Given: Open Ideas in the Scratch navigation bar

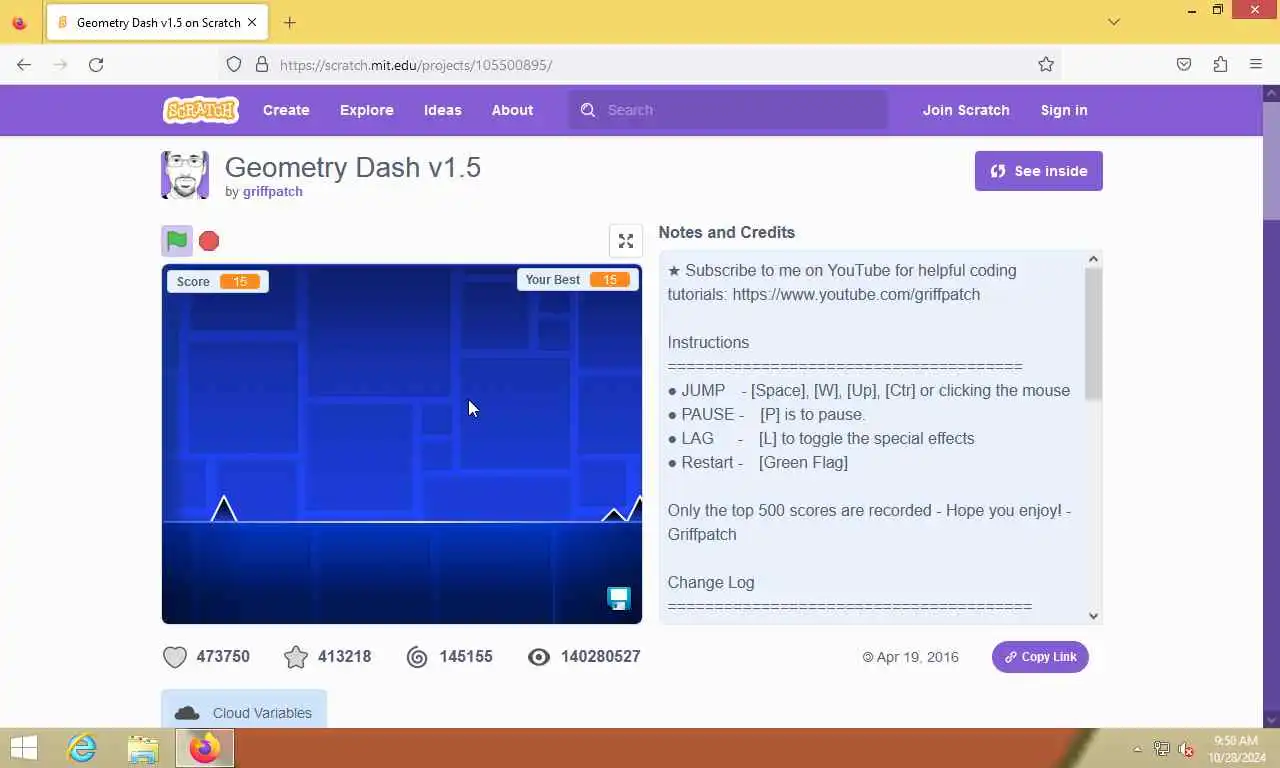Looking at the screenshot, I should click(x=443, y=110).
